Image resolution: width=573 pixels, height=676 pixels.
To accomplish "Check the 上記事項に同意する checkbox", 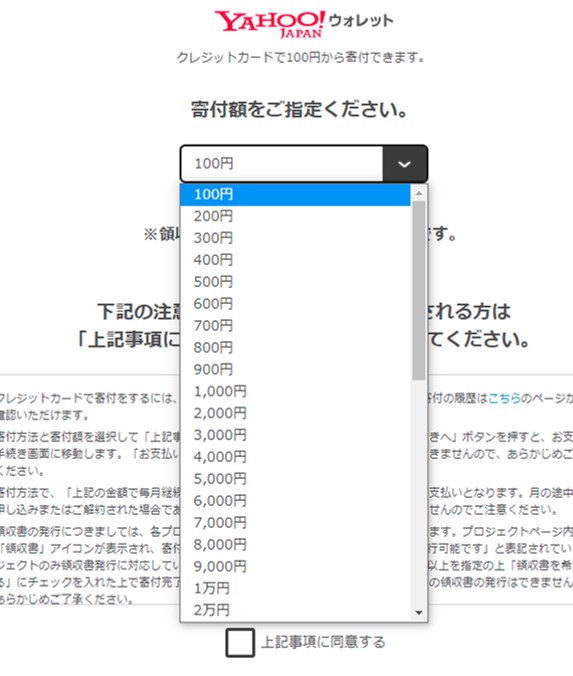I will pos(240,642).
